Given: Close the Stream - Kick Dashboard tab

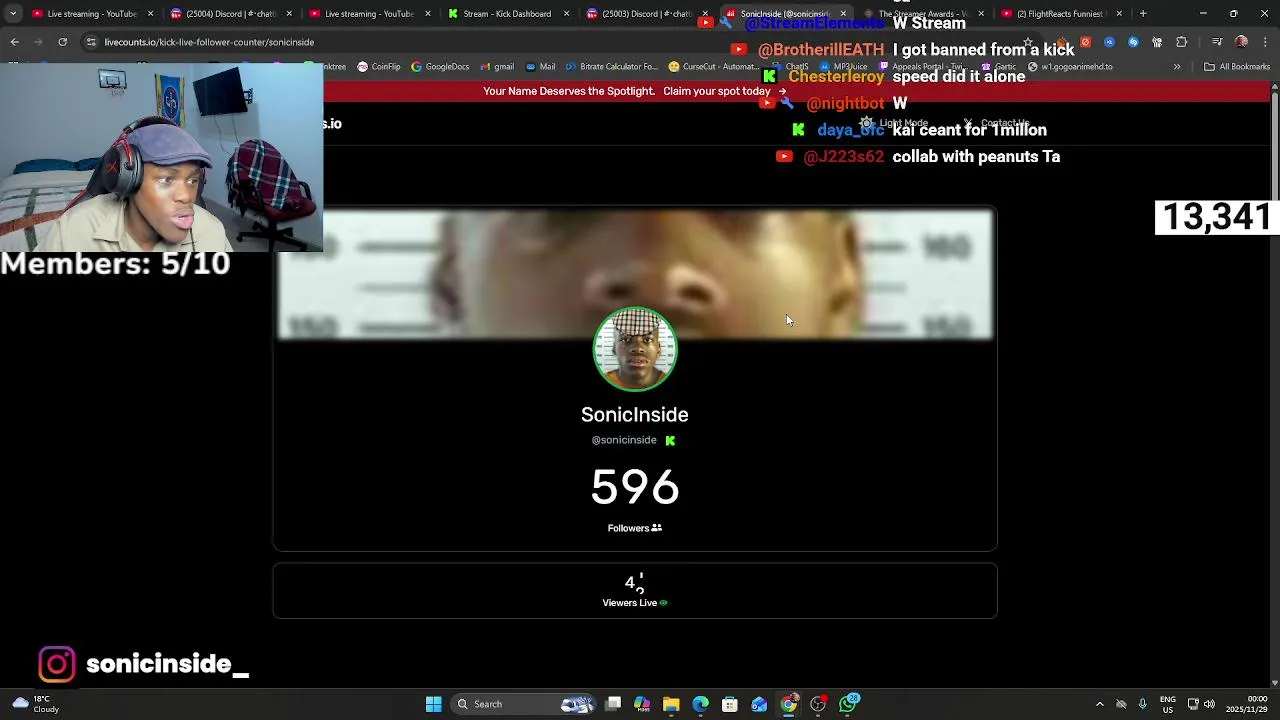Looking at the screenshot, I should point(566,14).
